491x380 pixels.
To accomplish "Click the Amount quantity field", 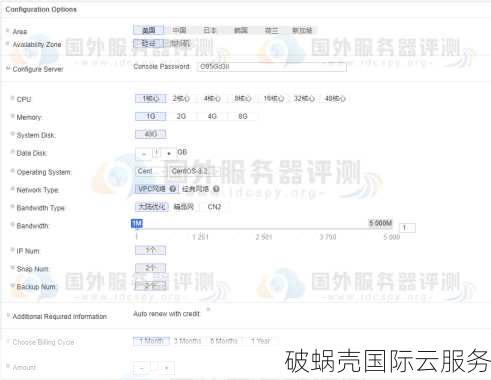I will (x=154, y=367).
